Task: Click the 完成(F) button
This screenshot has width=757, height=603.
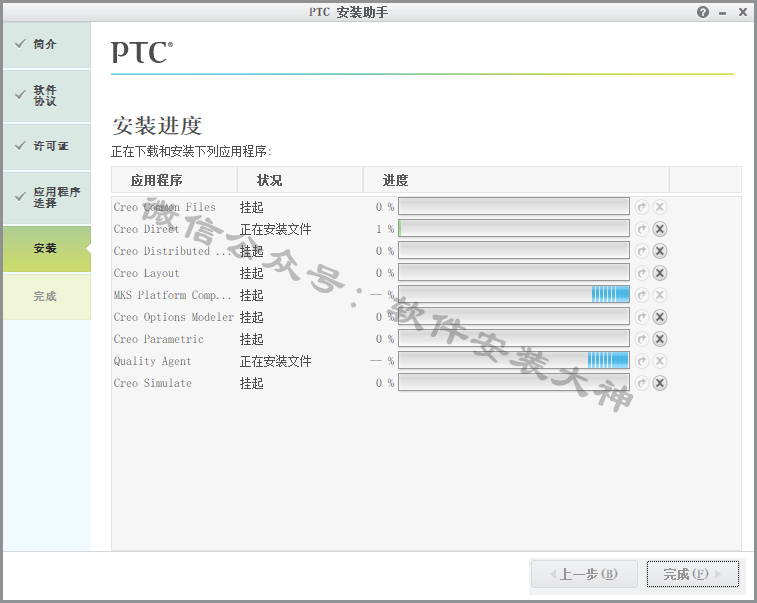Action: (x=693, y=574)
